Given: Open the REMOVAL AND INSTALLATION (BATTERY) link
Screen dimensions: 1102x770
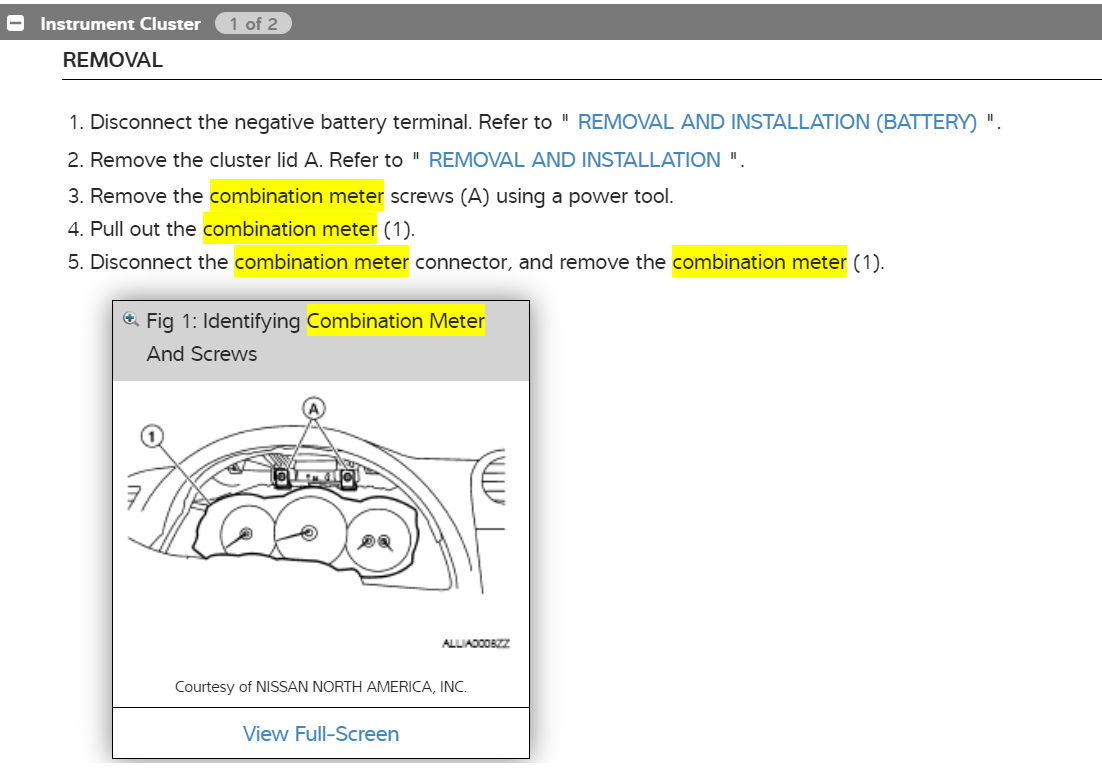Looking at the screenshot, I should pos(777,122).
